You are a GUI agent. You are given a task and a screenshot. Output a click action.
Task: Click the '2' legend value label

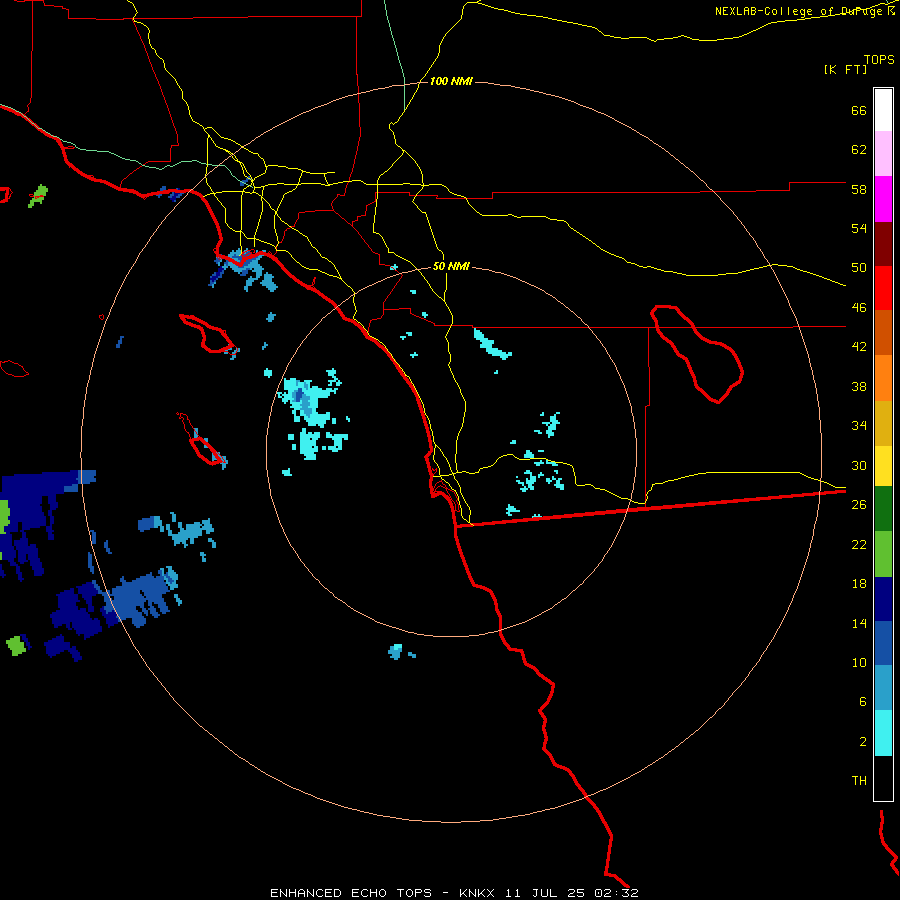point(863,742)
